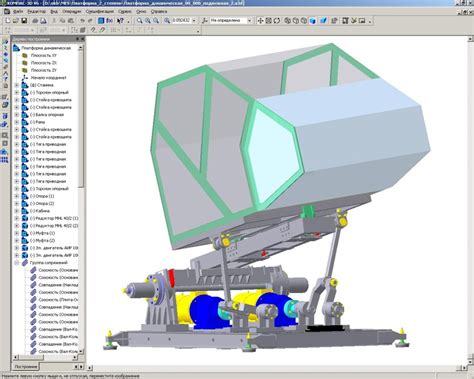This screenshot has width=474, height=379.
Task: Click the Print preview icon
Action: click(43, 21)
